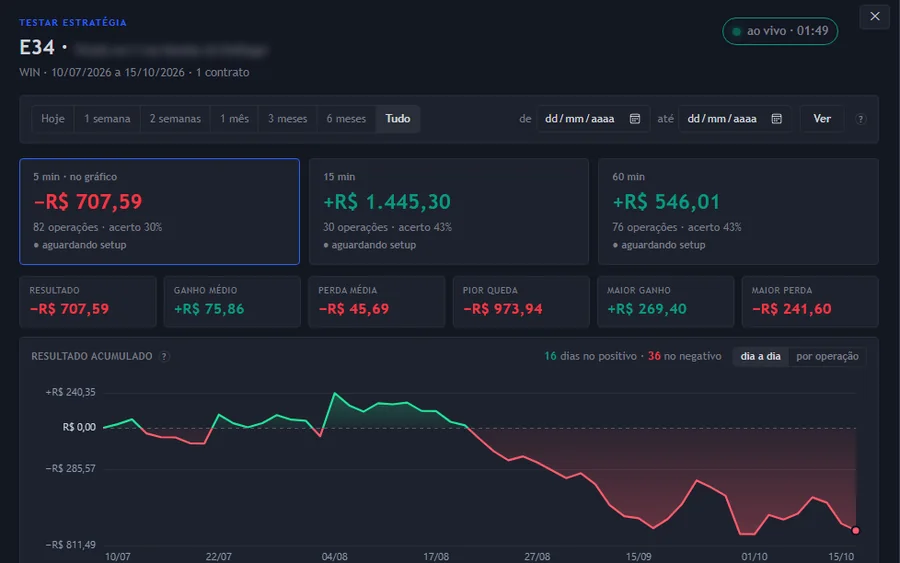Select the Tudo period tab
900x563 pixels.
click(398, 119)
